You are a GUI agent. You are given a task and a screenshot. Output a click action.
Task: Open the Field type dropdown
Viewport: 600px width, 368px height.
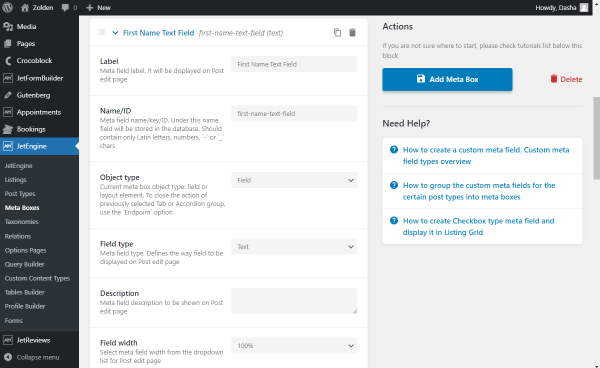[294, 247]
